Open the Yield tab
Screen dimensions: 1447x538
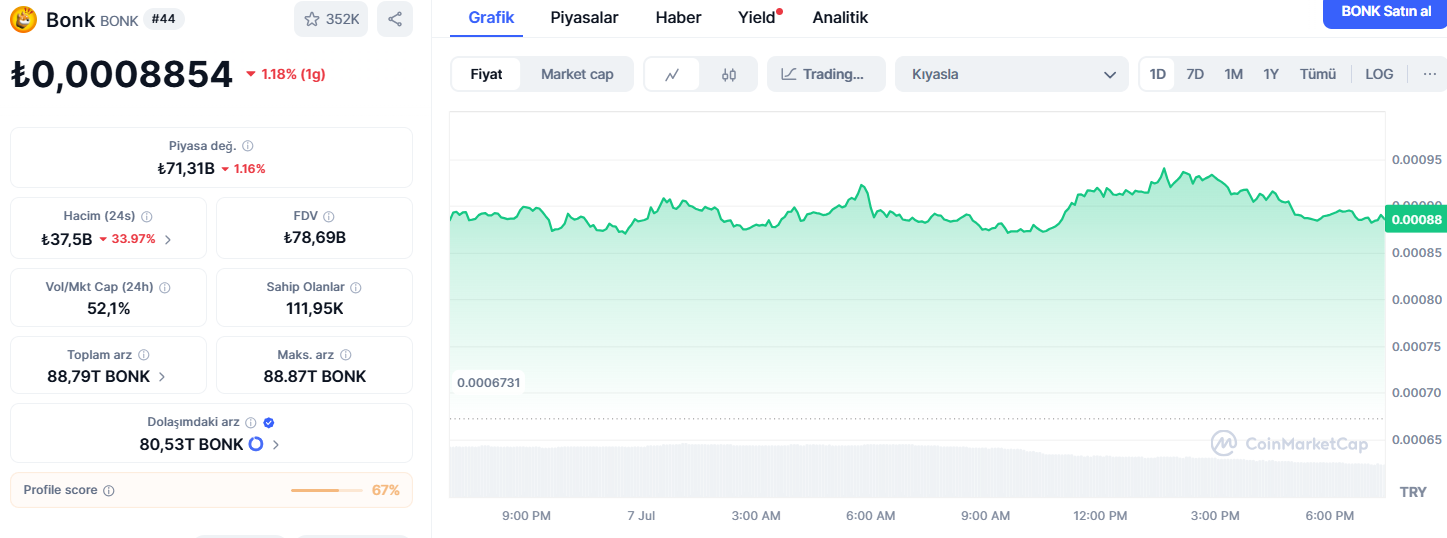tap(757, 17)
